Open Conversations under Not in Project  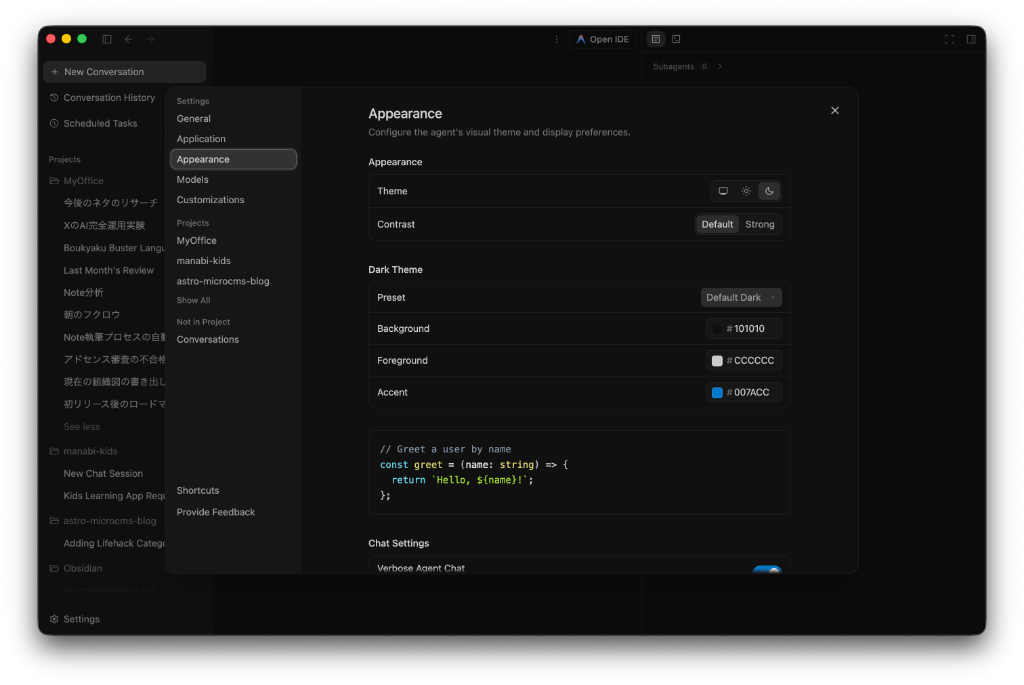click(208, 340)
